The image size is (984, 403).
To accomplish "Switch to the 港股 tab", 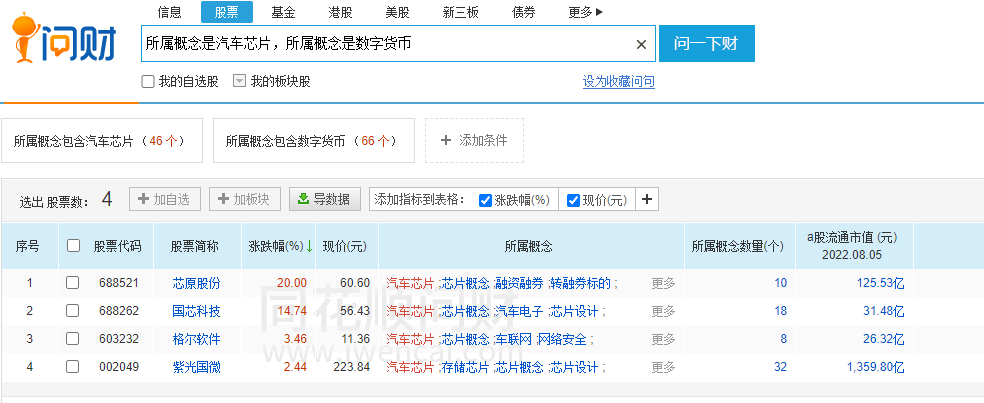I will (x=340, y=13).
